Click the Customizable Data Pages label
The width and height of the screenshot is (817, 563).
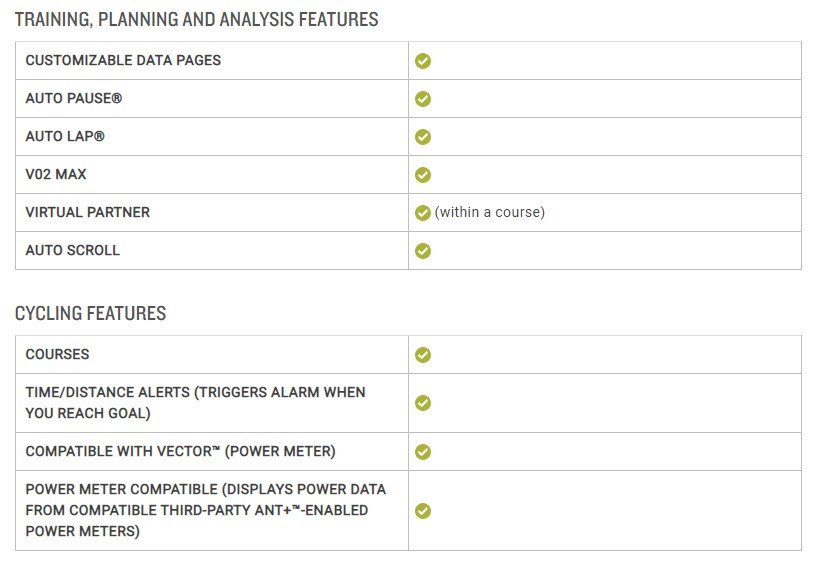[x=123, y=60]
